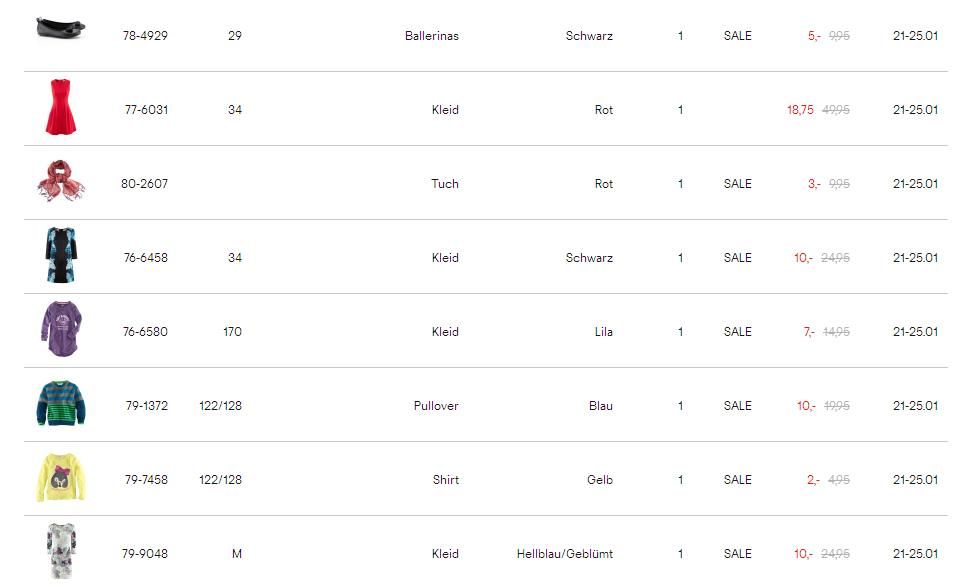The image size is (971, 587).
Task: Click the Tuch product name
Action: (445, 184)
